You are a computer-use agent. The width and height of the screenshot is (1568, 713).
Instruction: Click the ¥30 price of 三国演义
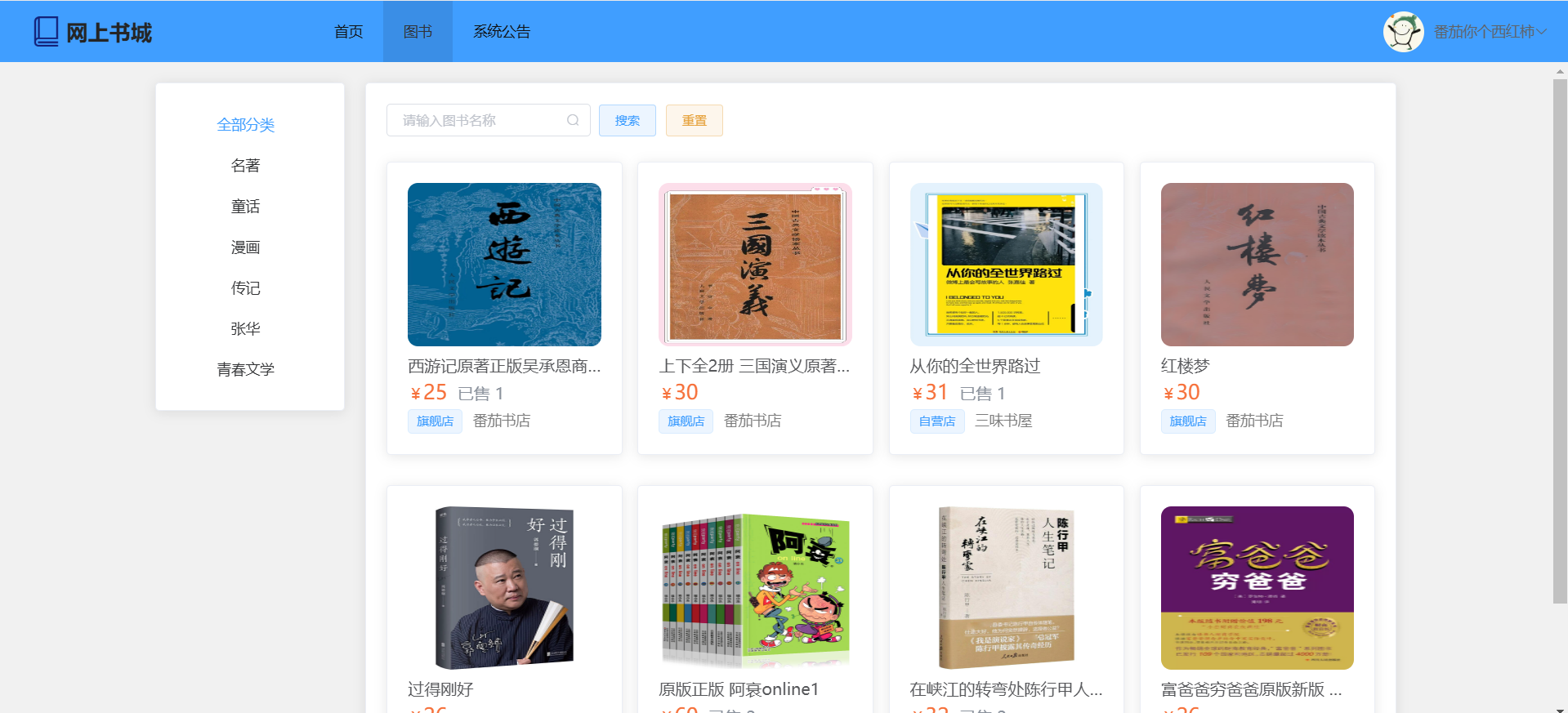point(680,393)
